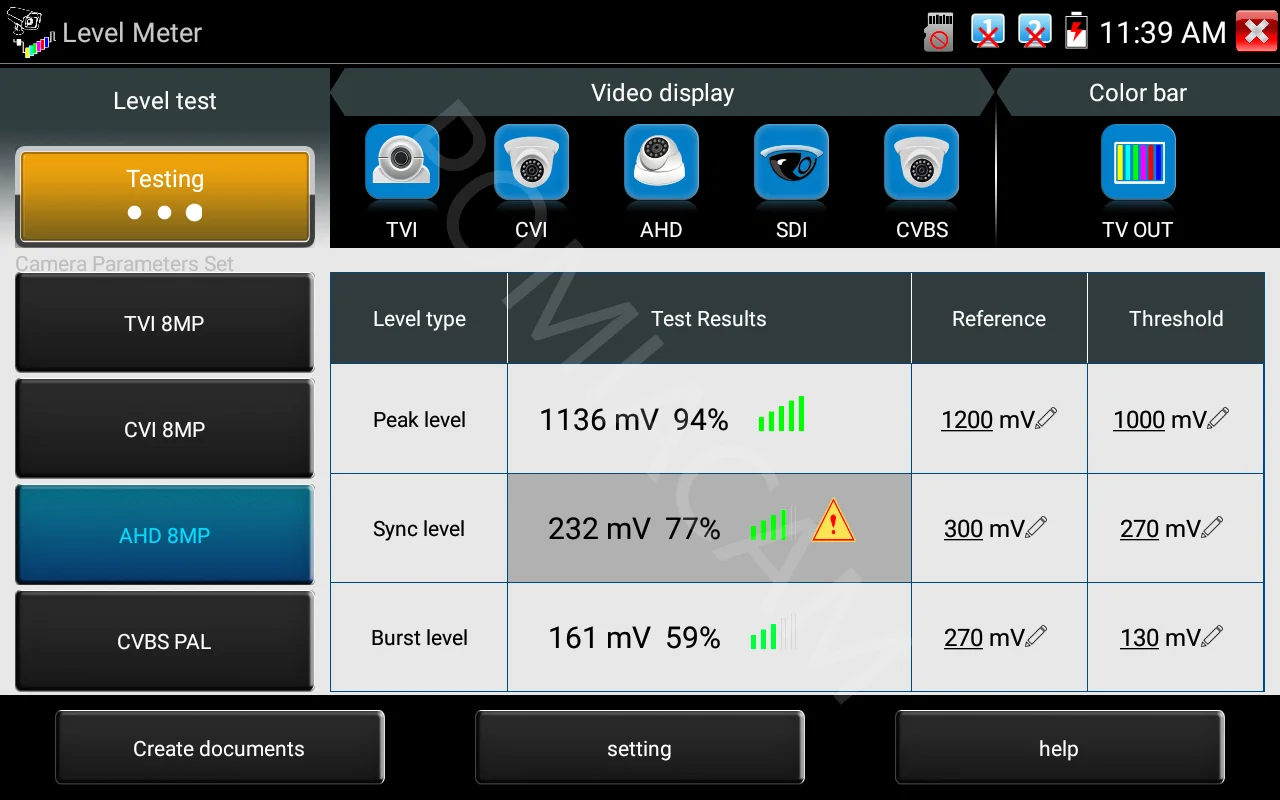
Task: Edit the Sync level threshold pencil icon
Action: coord(1212,527)
